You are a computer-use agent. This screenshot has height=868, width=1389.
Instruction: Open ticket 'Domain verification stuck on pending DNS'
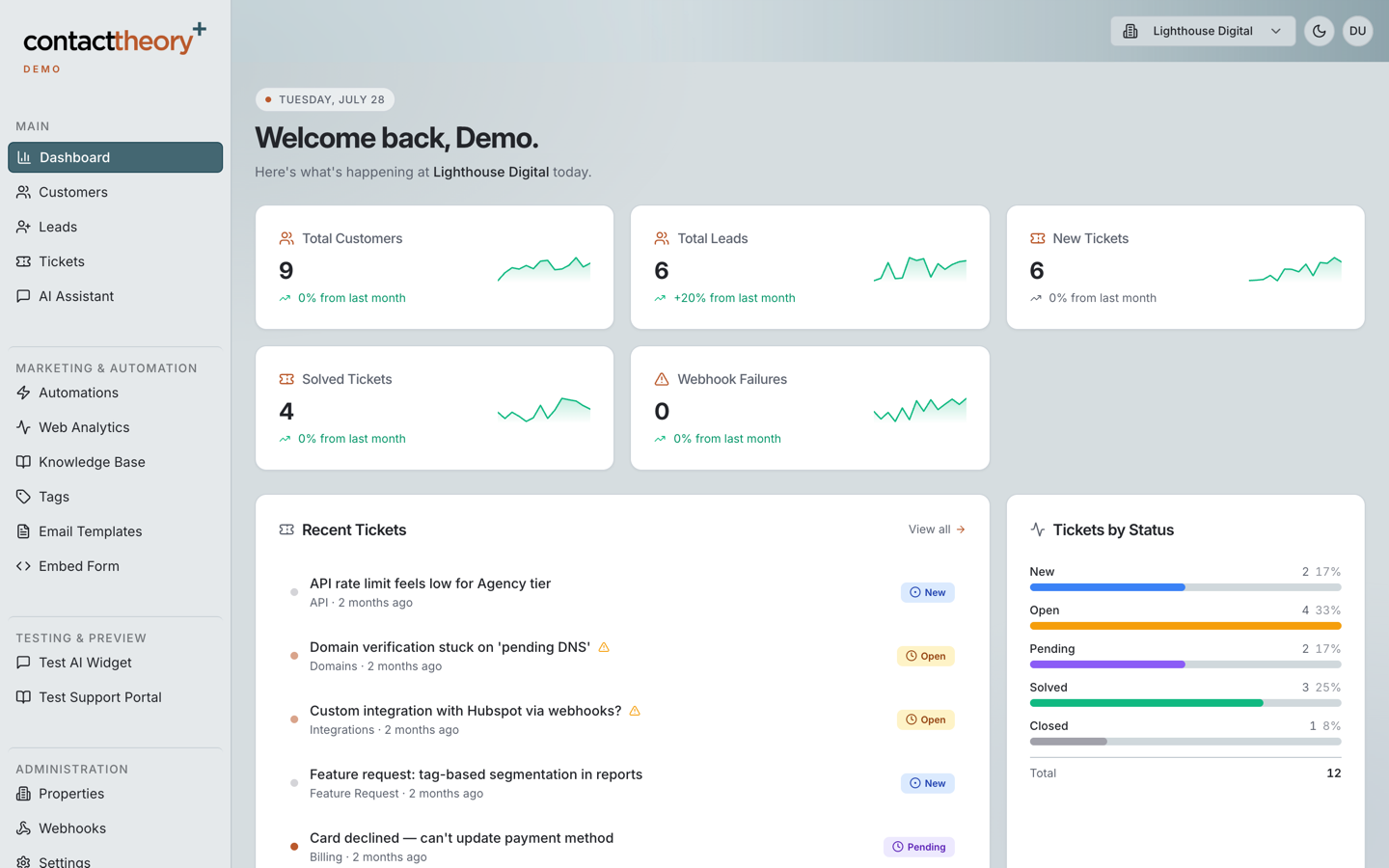622,656
